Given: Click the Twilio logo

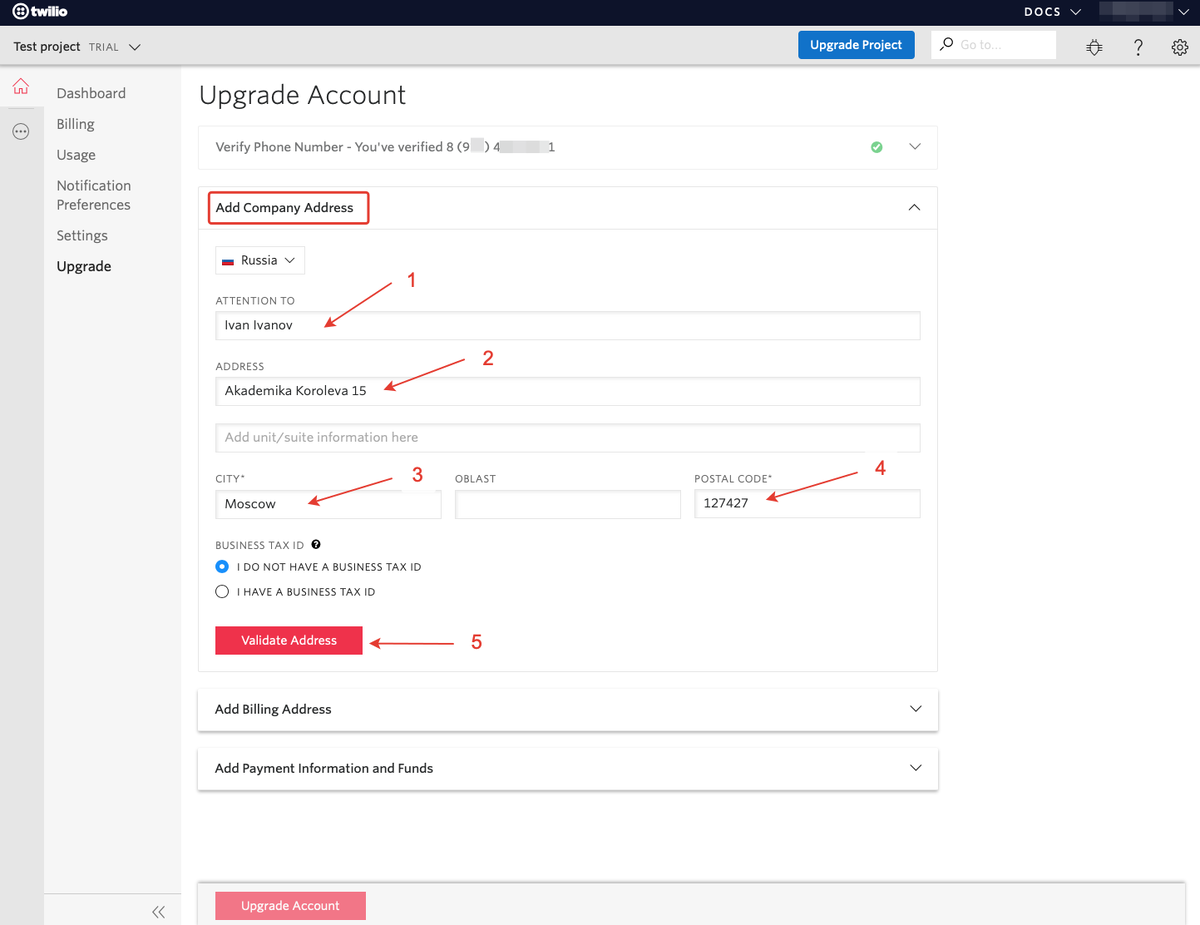Looking at the screenshot, I should pos(40,12).
